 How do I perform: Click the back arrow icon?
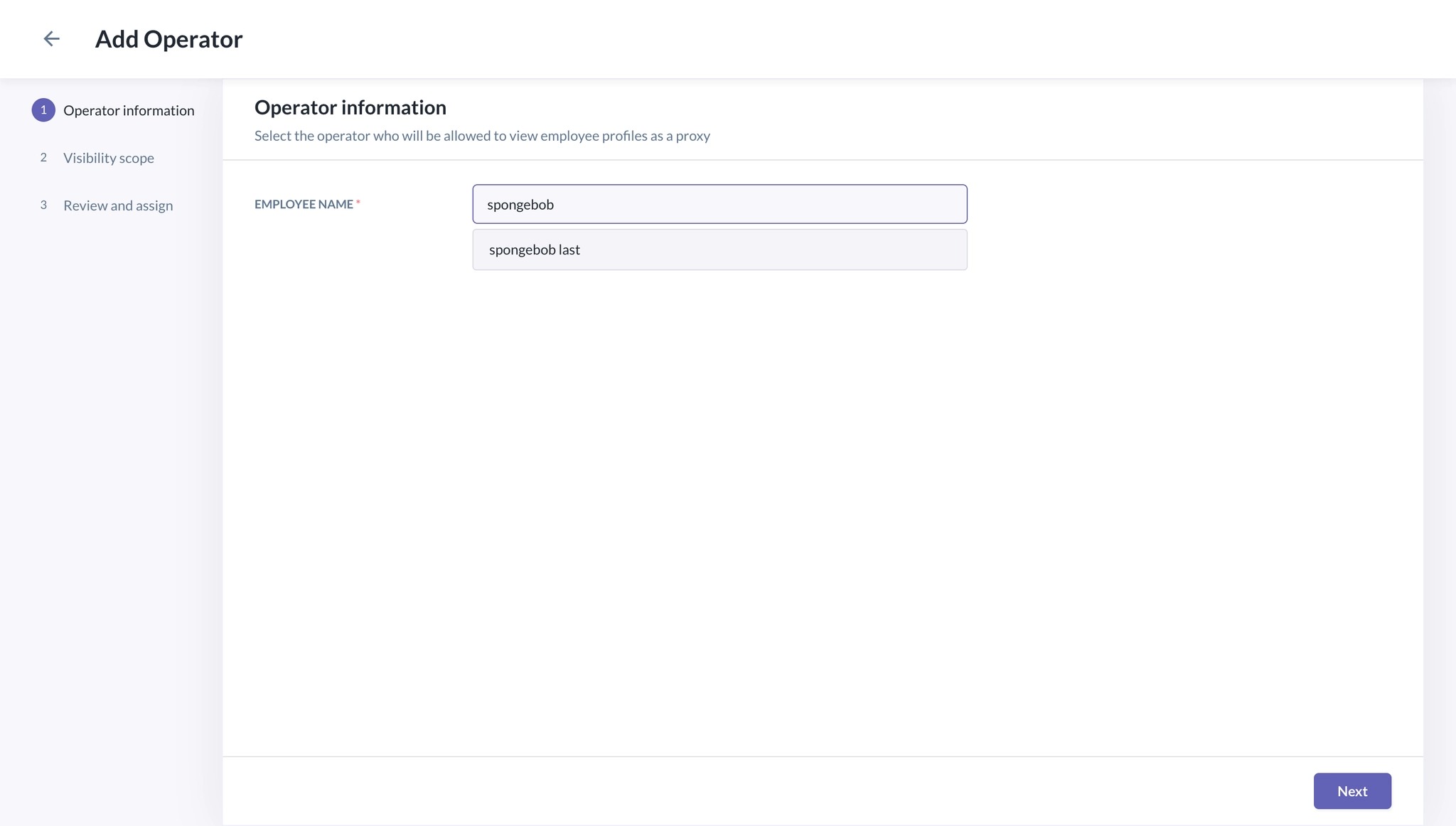pyautogui.click(x=51, y=38)
